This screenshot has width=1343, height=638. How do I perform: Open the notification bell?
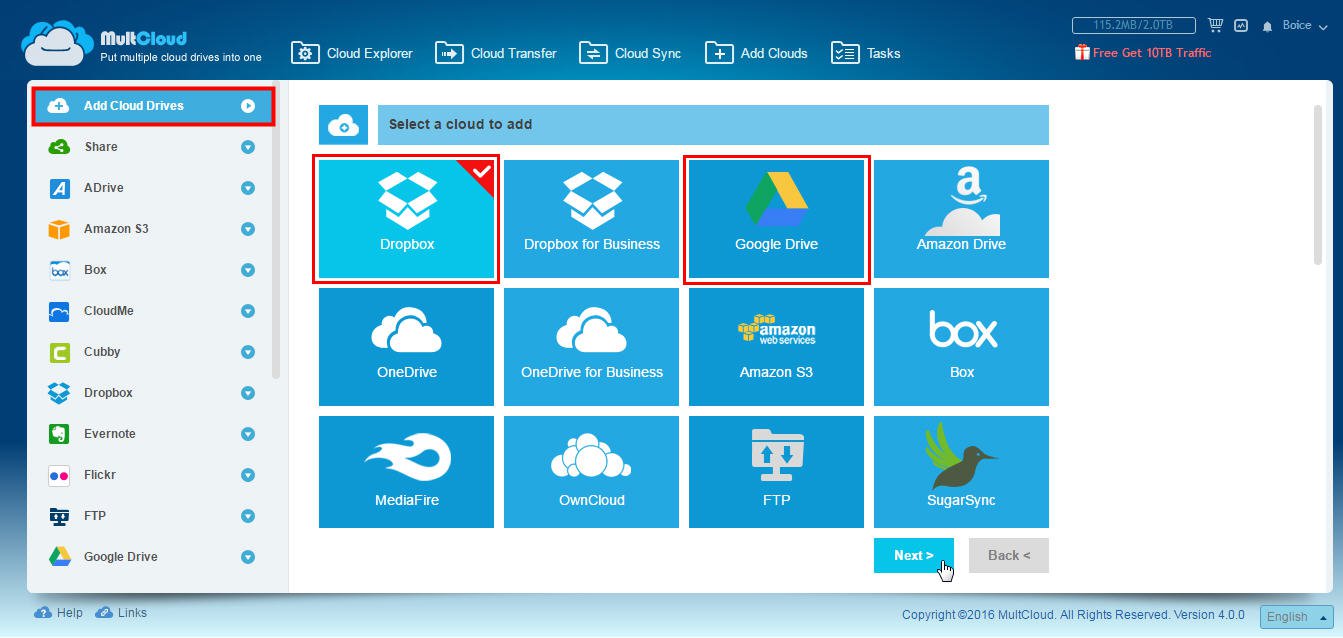(x=1268, y=26)
